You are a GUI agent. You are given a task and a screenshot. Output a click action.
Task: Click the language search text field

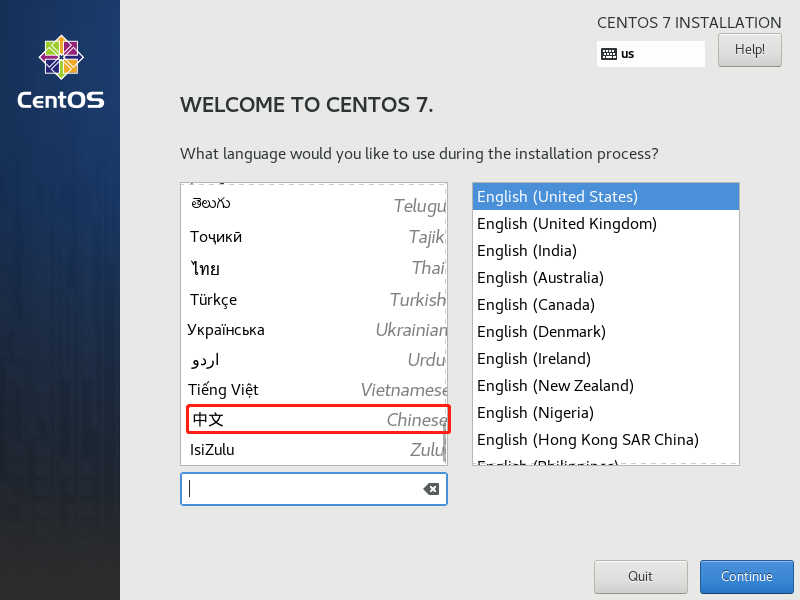point(300,489)
